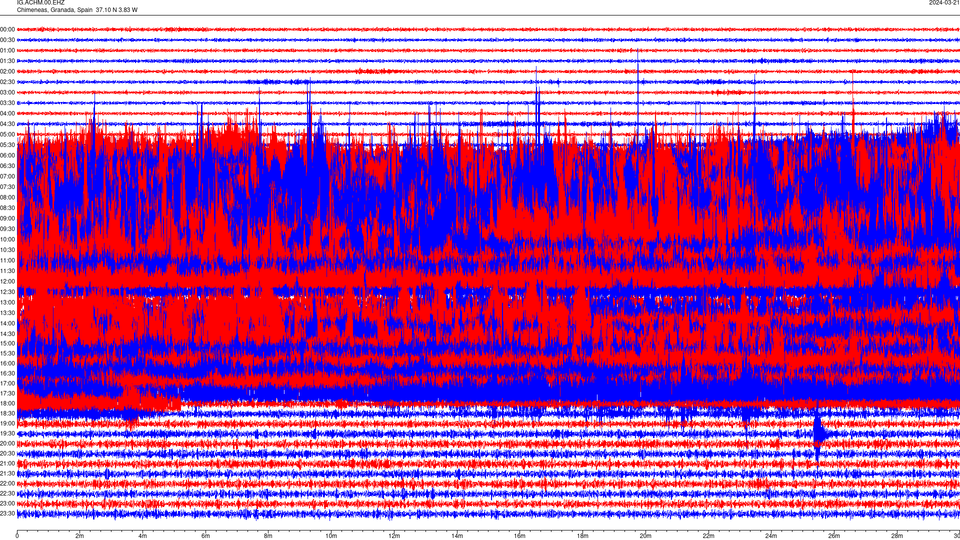Select the 04:30 trace label

[x=8, y=124]
